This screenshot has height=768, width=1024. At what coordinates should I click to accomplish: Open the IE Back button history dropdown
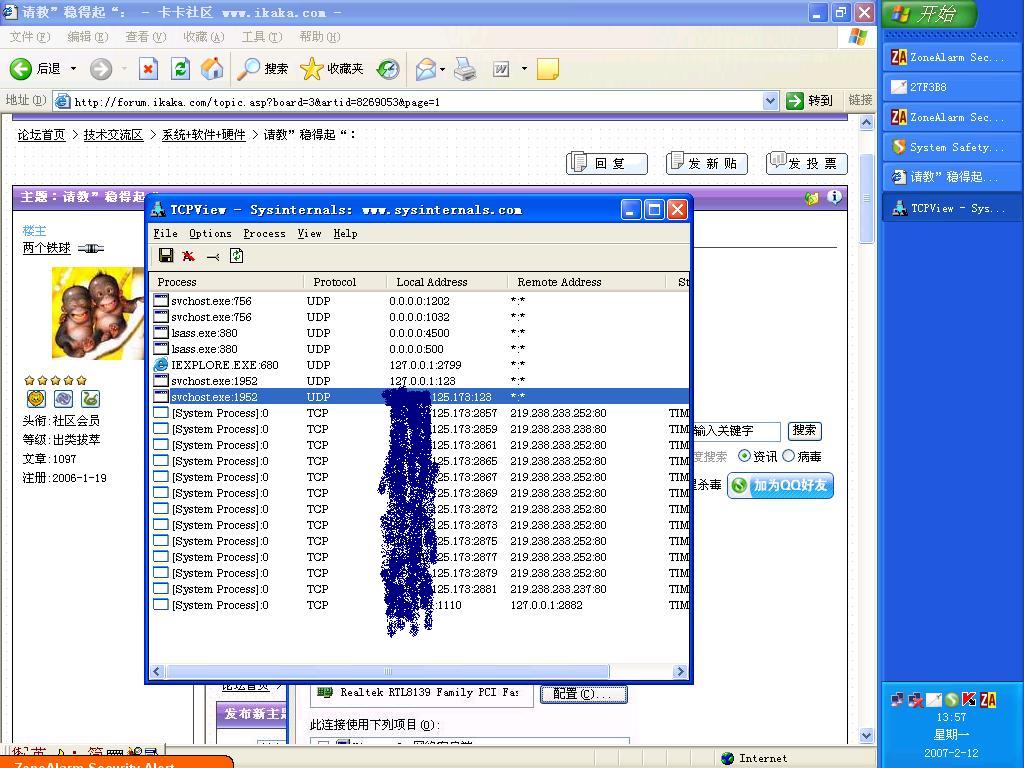point(73,69)
